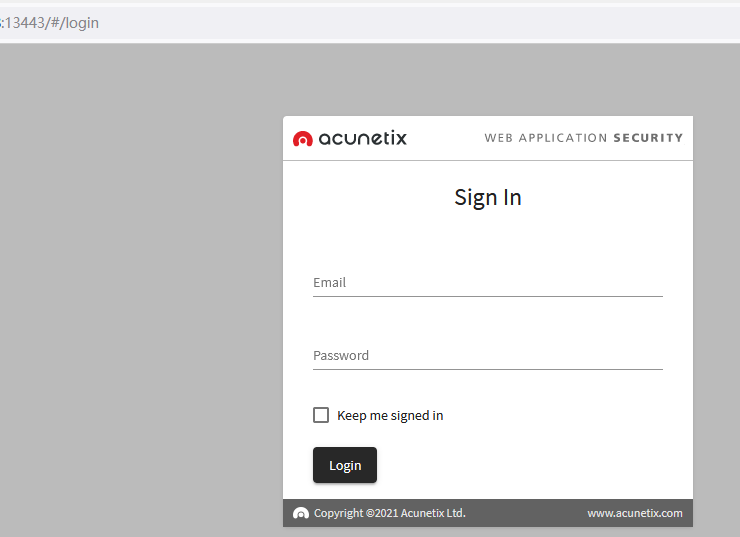Click the white Acunetix icon in the footer
Screen dimensions: 740x537
tap(301, 513)
